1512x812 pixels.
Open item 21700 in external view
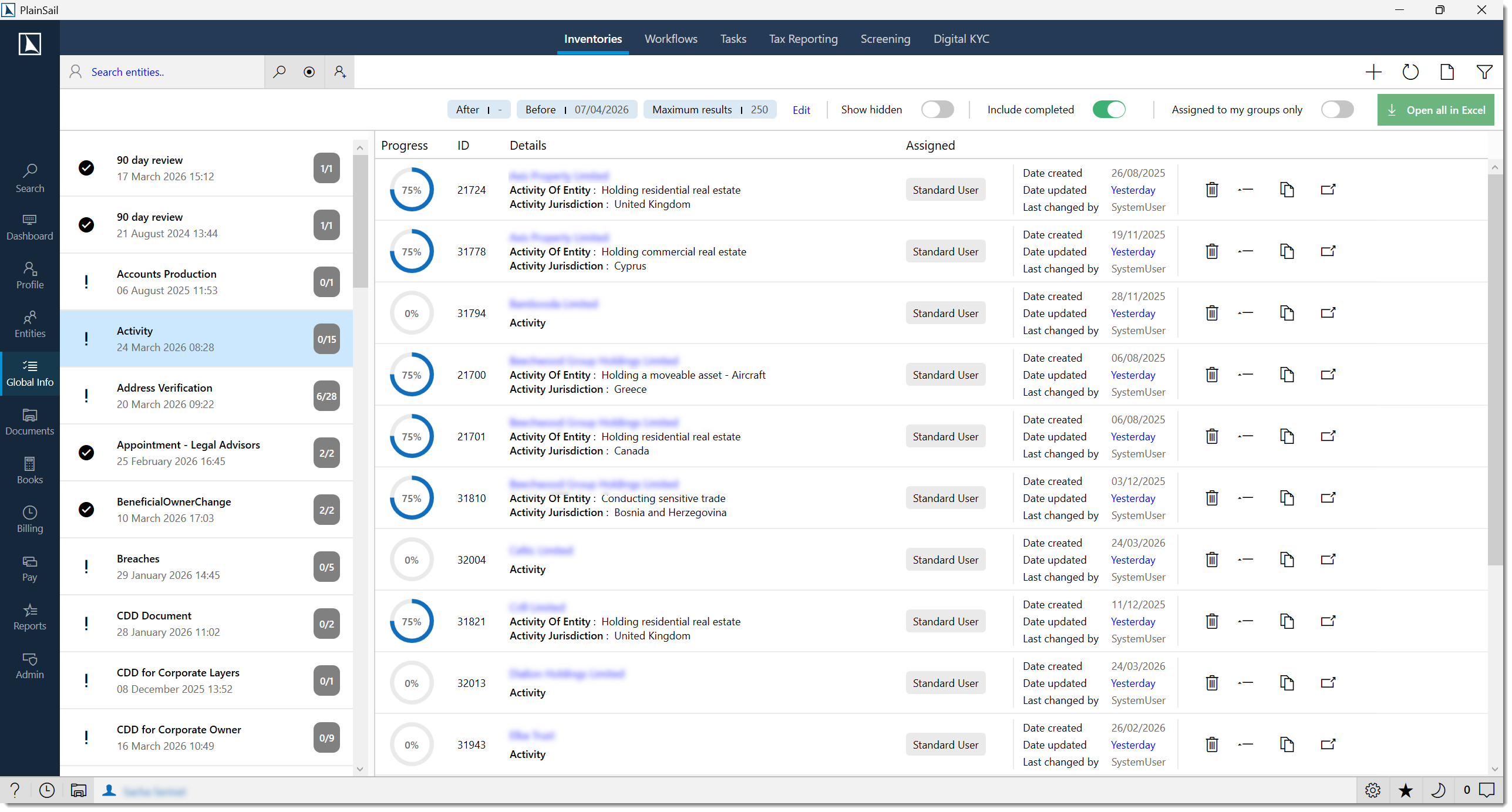click(1328, 375)
